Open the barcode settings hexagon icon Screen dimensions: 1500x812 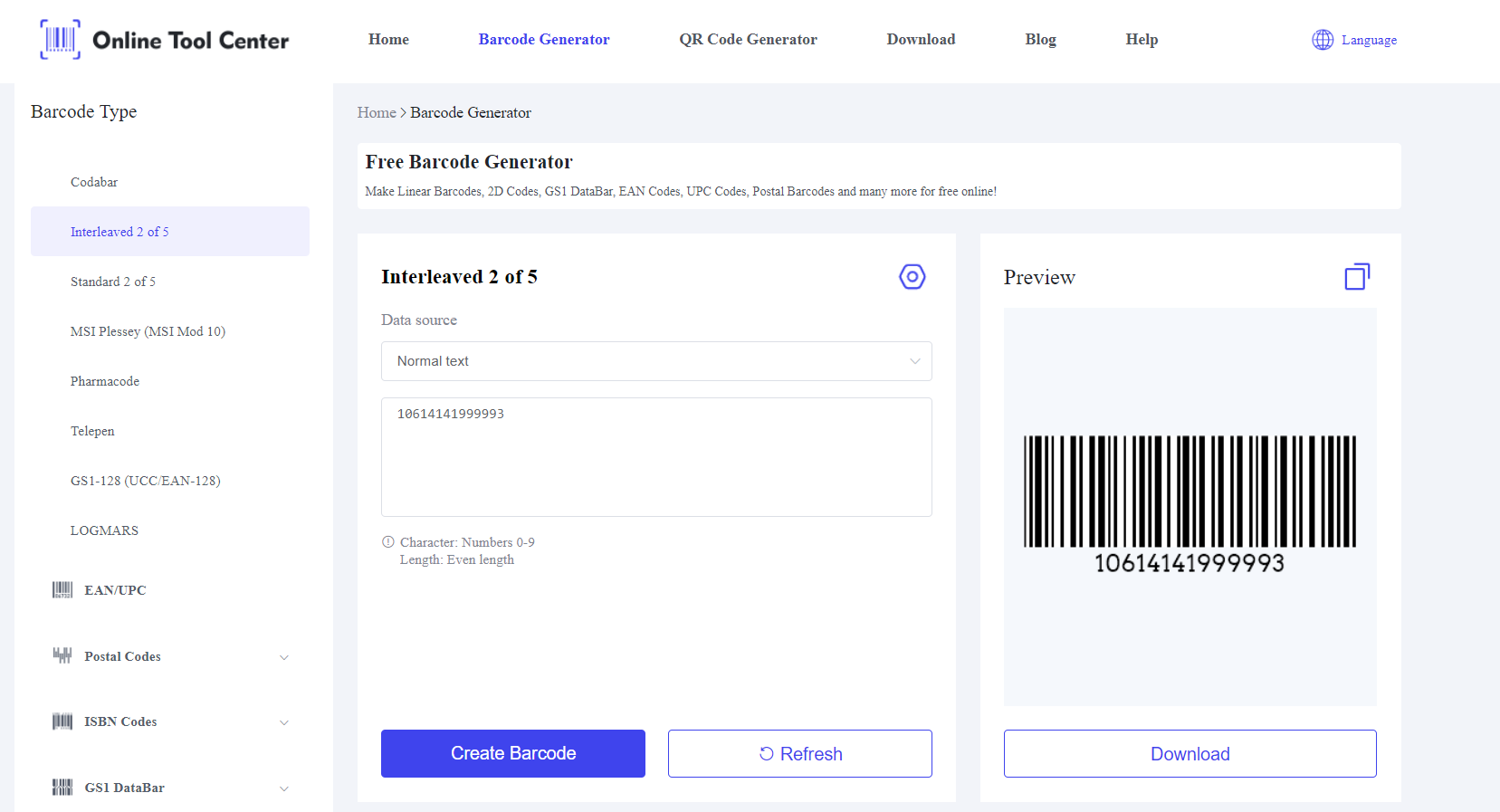click(x=912, y=277)
